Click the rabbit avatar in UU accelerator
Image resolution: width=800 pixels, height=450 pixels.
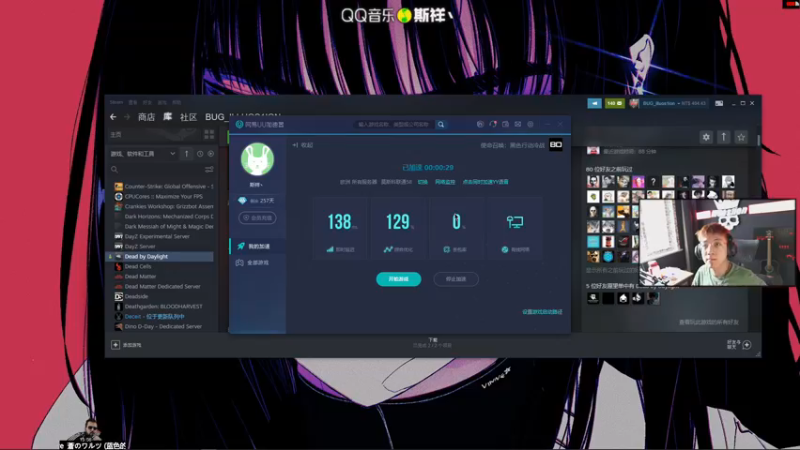click(x=257, y=159)
